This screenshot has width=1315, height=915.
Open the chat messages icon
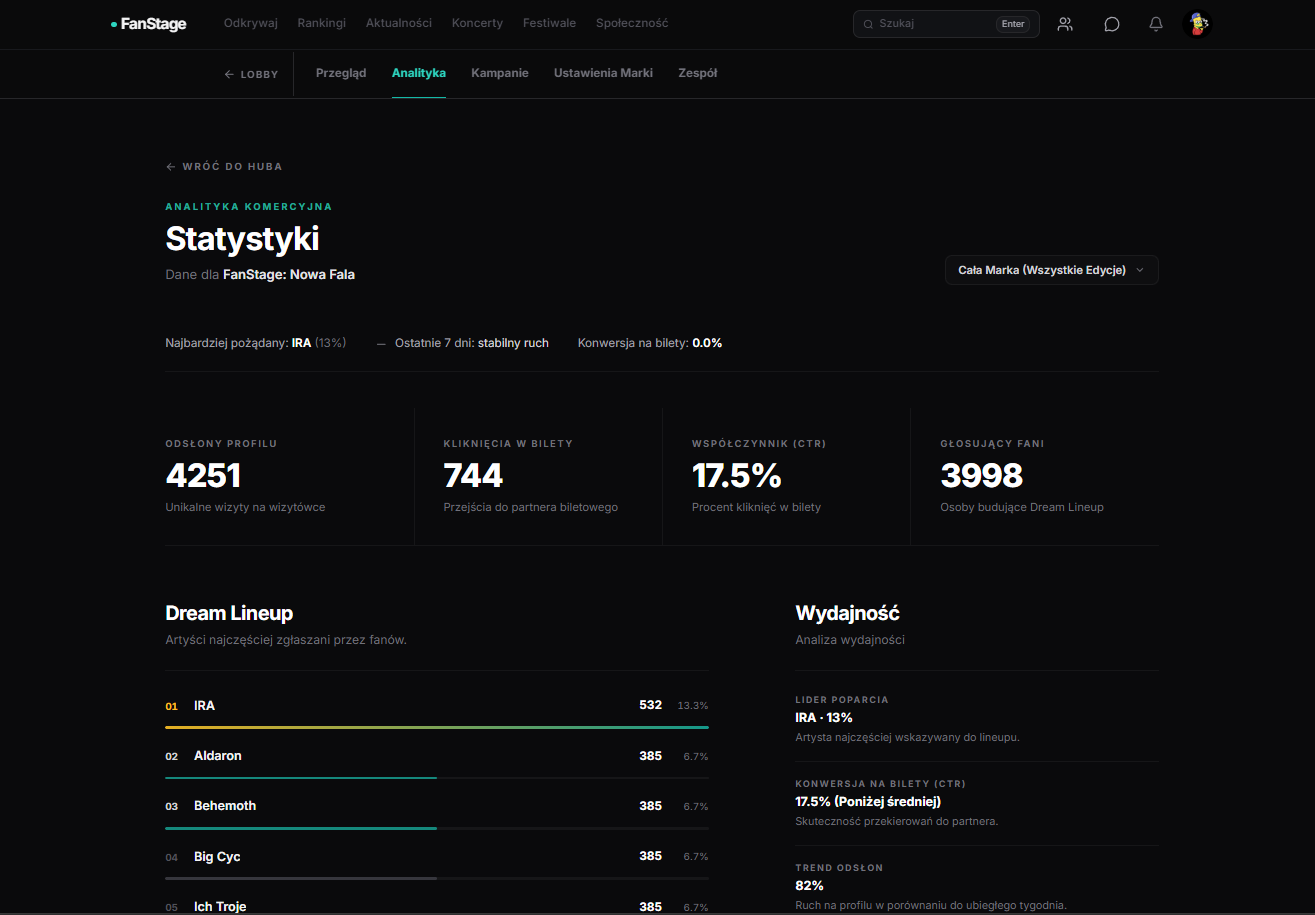(1111, 24)
